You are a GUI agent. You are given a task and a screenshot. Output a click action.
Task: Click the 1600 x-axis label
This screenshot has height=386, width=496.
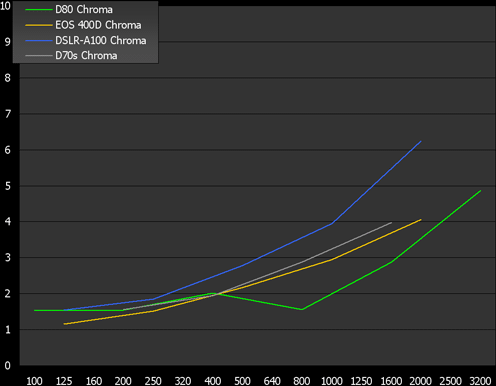(391, 381)
